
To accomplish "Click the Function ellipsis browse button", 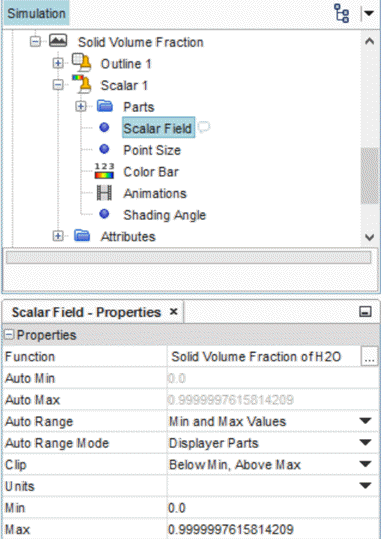I will [369, 356].
